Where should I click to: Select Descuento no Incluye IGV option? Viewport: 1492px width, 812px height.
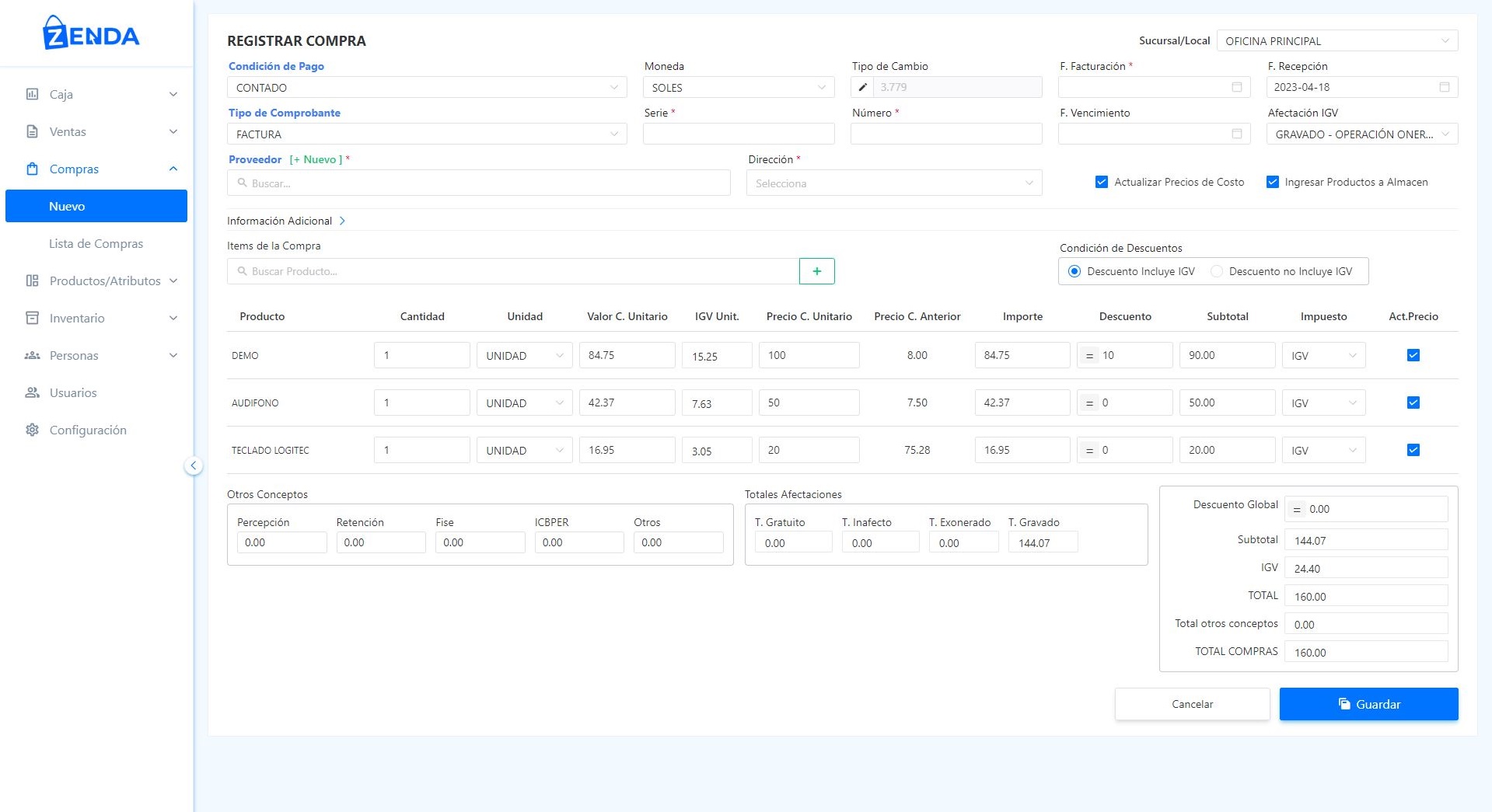coord(1217,271)
